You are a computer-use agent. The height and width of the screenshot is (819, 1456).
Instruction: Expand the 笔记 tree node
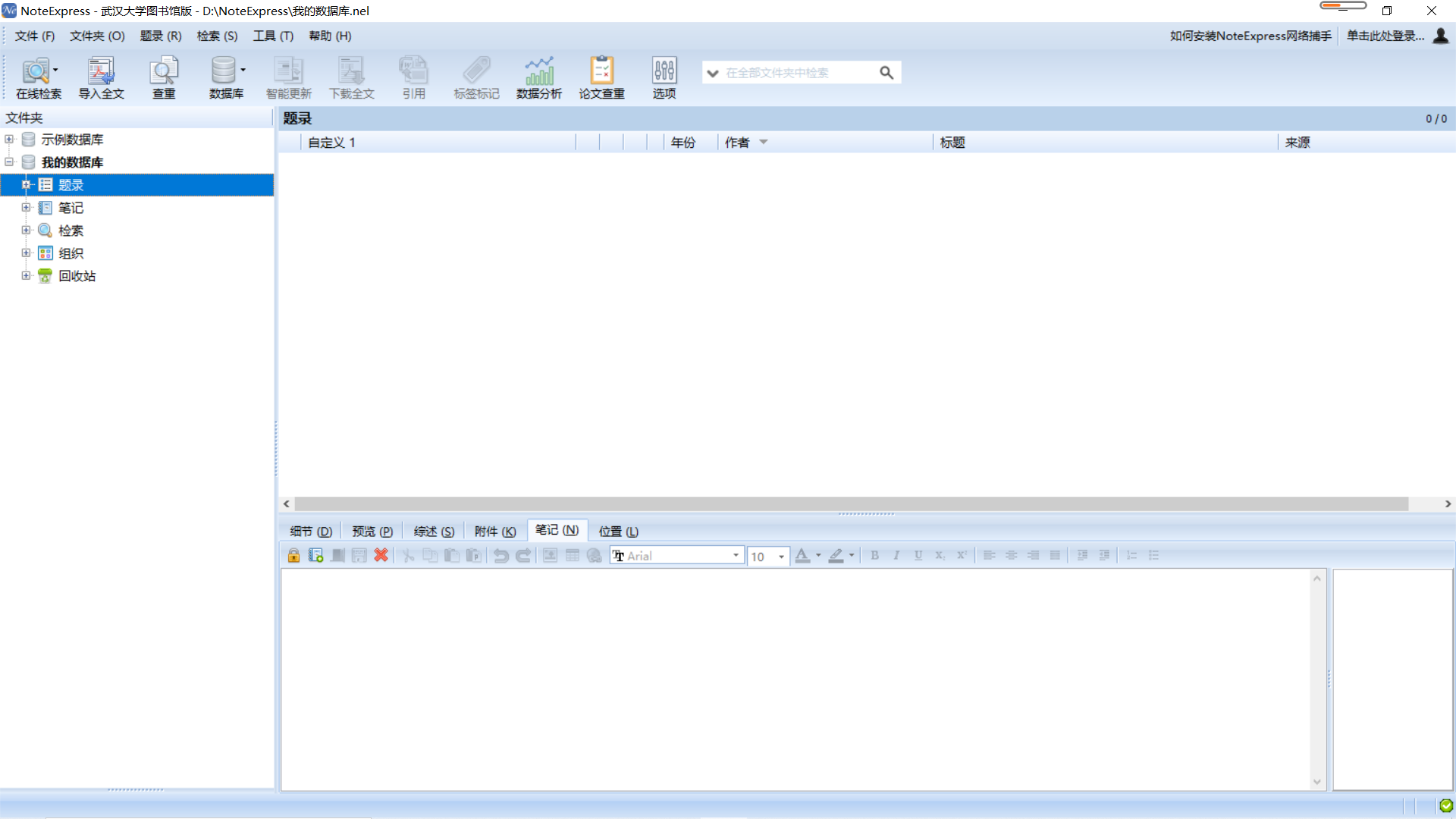[26, 207]
